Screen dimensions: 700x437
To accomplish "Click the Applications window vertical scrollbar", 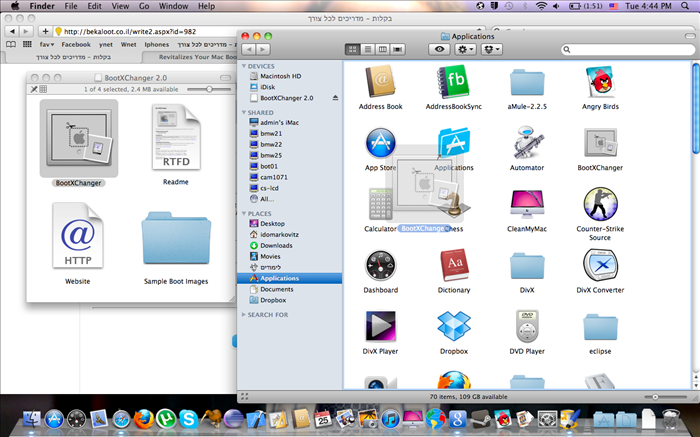I will tap(696, 109).
